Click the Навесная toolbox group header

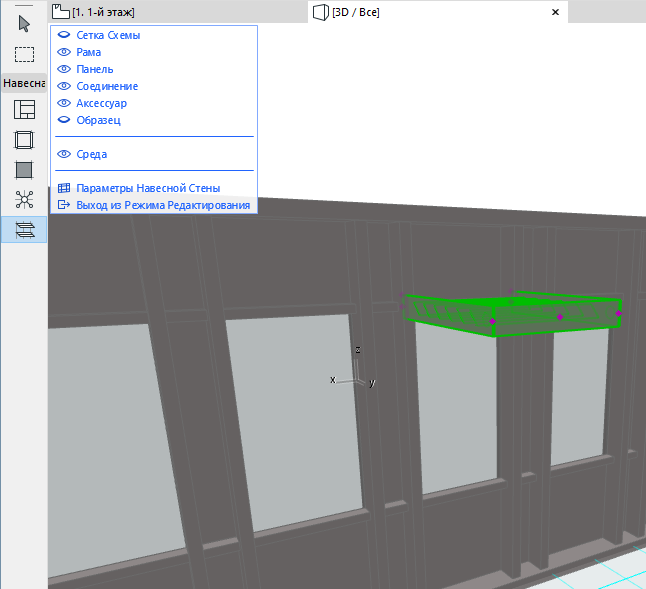pos(24,83)
